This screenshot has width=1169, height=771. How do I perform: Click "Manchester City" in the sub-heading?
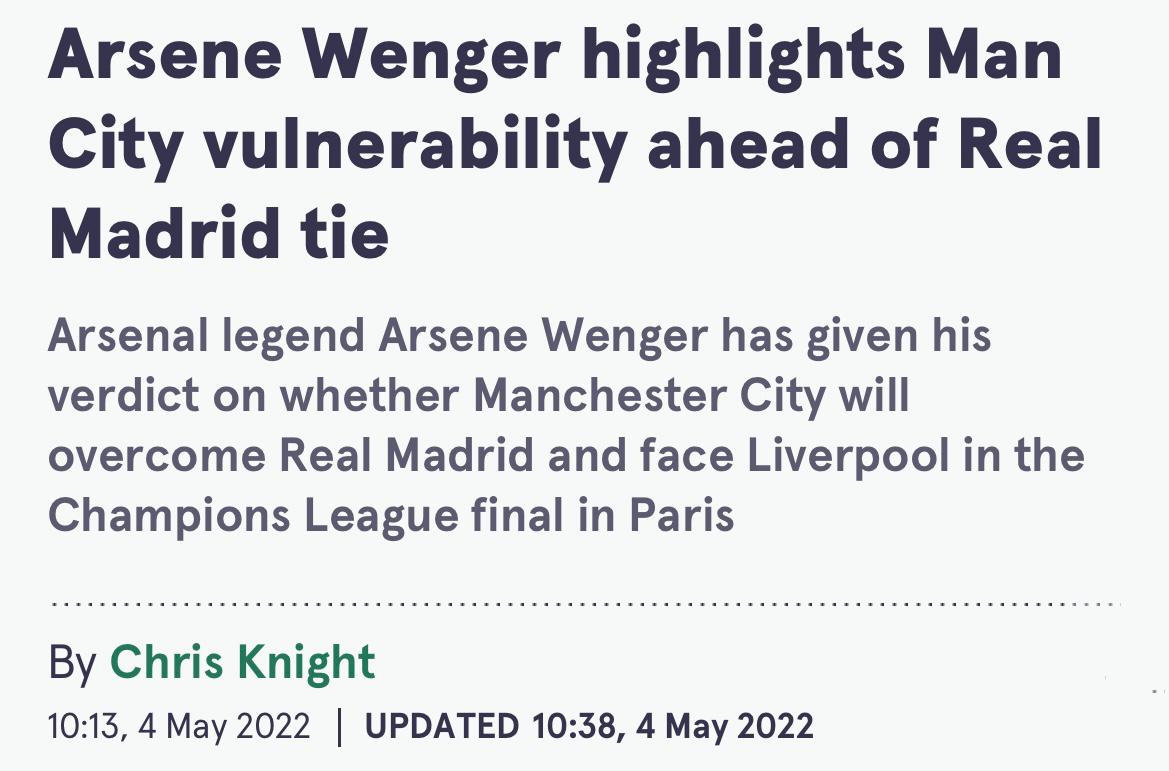tap(649, 396)
